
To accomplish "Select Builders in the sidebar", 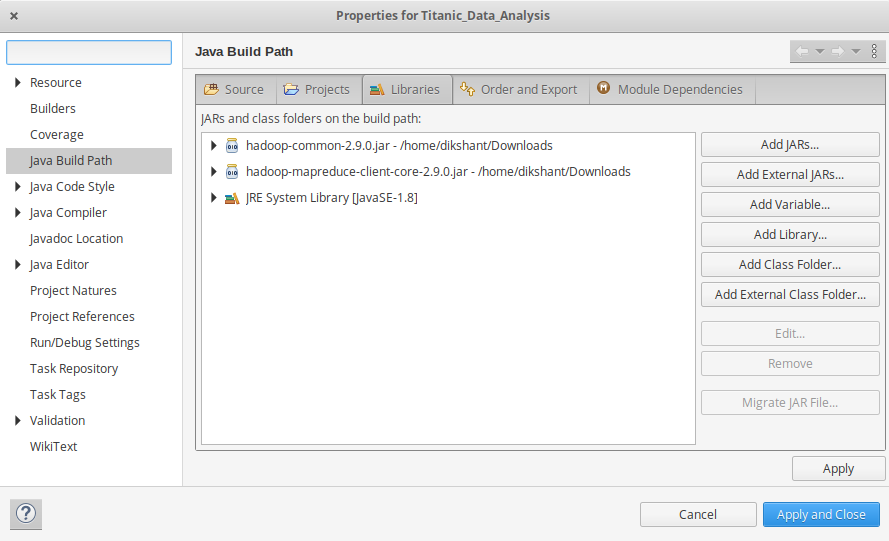I will pyautogui.click(x=53, y=109).
